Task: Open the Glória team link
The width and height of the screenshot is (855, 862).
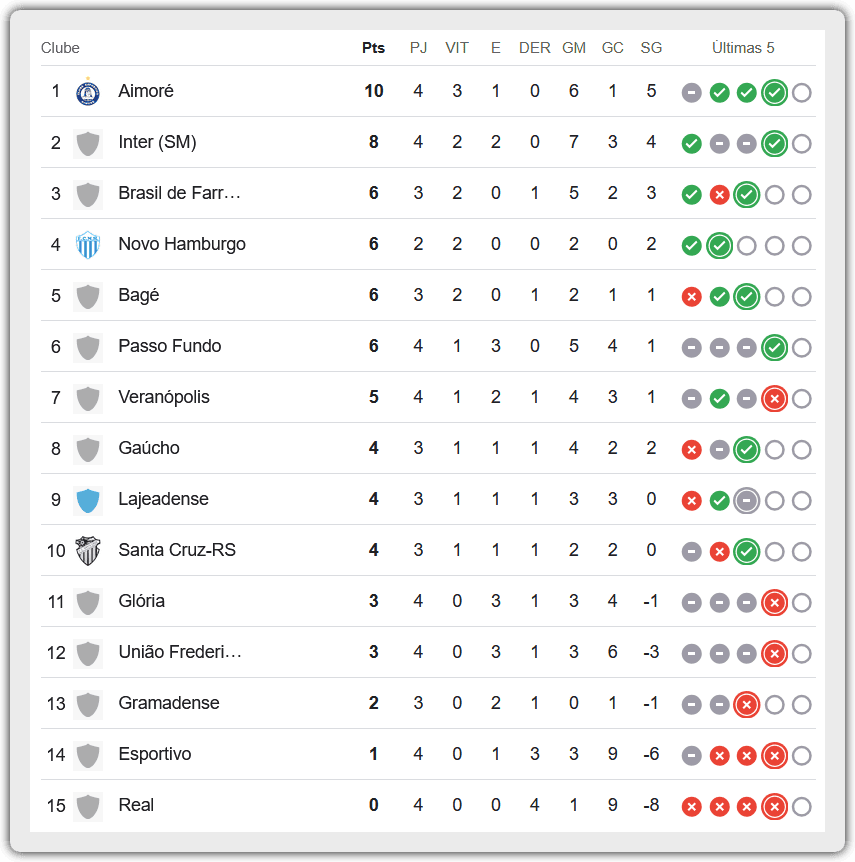Action: 142,601
